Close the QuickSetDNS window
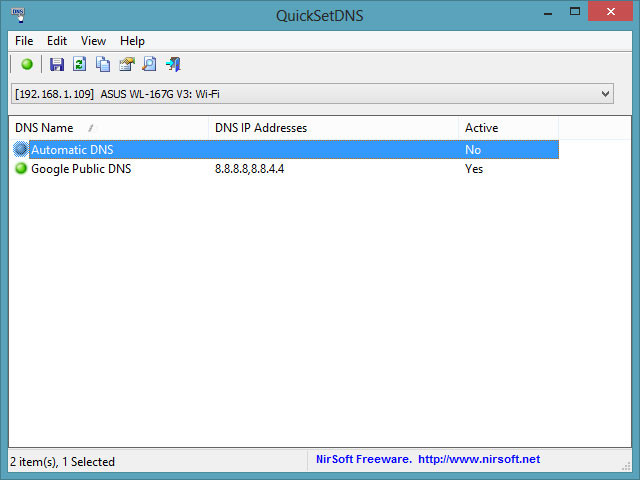This screenshot has width=640, height=480. (x=611, y=11)
